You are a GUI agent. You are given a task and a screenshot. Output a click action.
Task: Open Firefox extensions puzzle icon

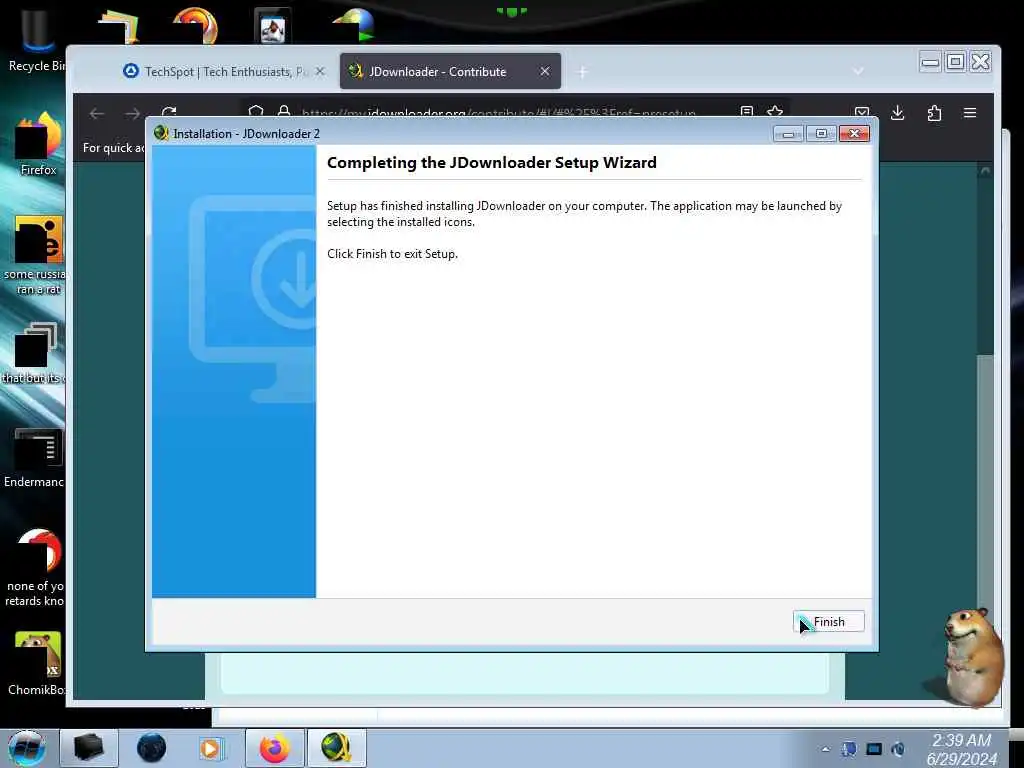935,112
